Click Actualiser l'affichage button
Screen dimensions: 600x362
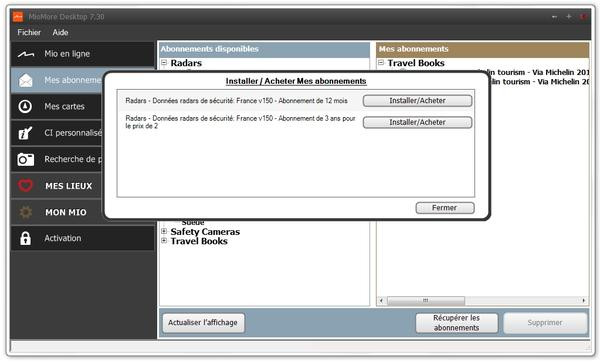[203, 323]
